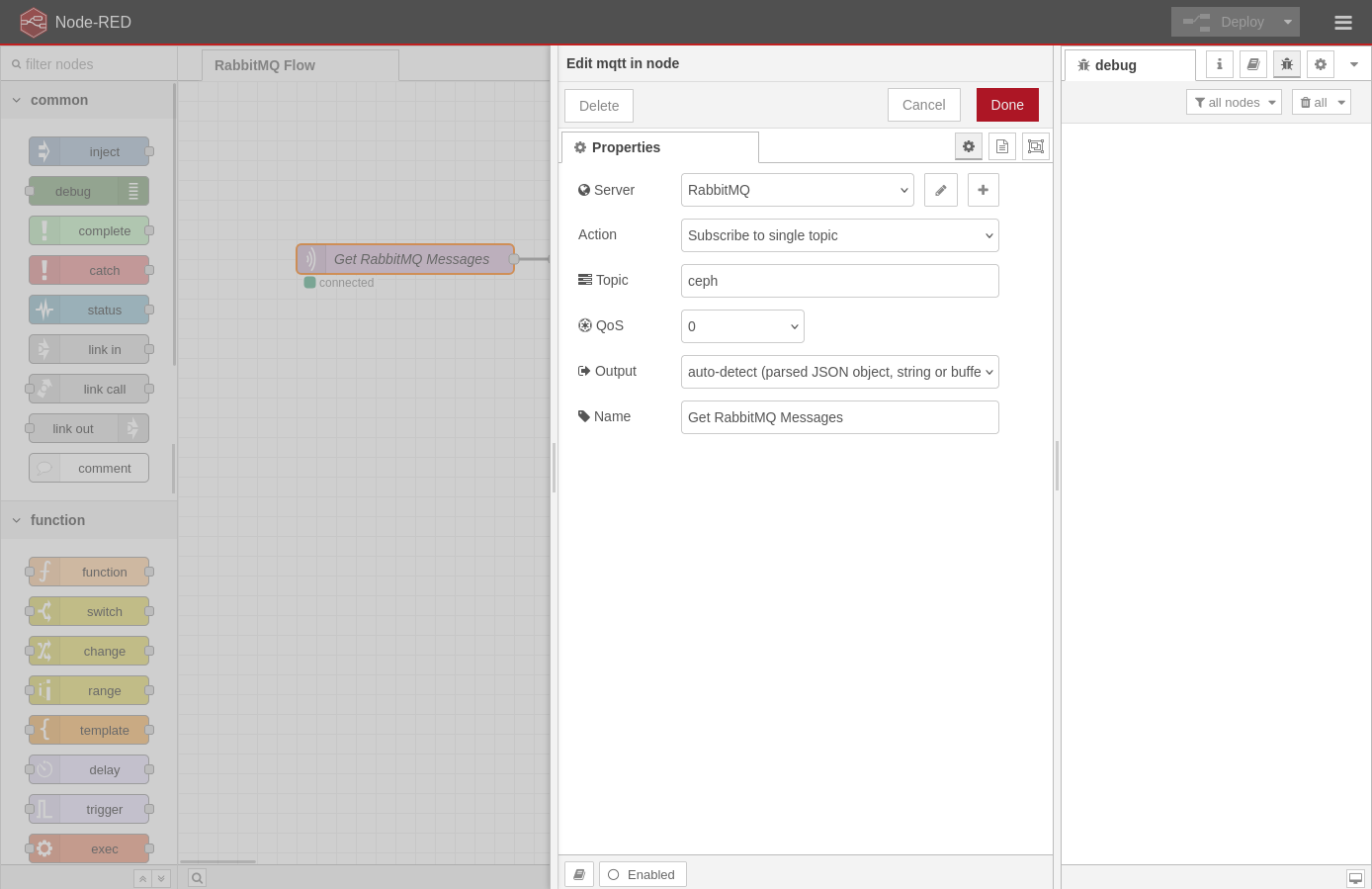Switch to the RabbitMQ Flow tab
1372x889 pixels.
[265, 65]
